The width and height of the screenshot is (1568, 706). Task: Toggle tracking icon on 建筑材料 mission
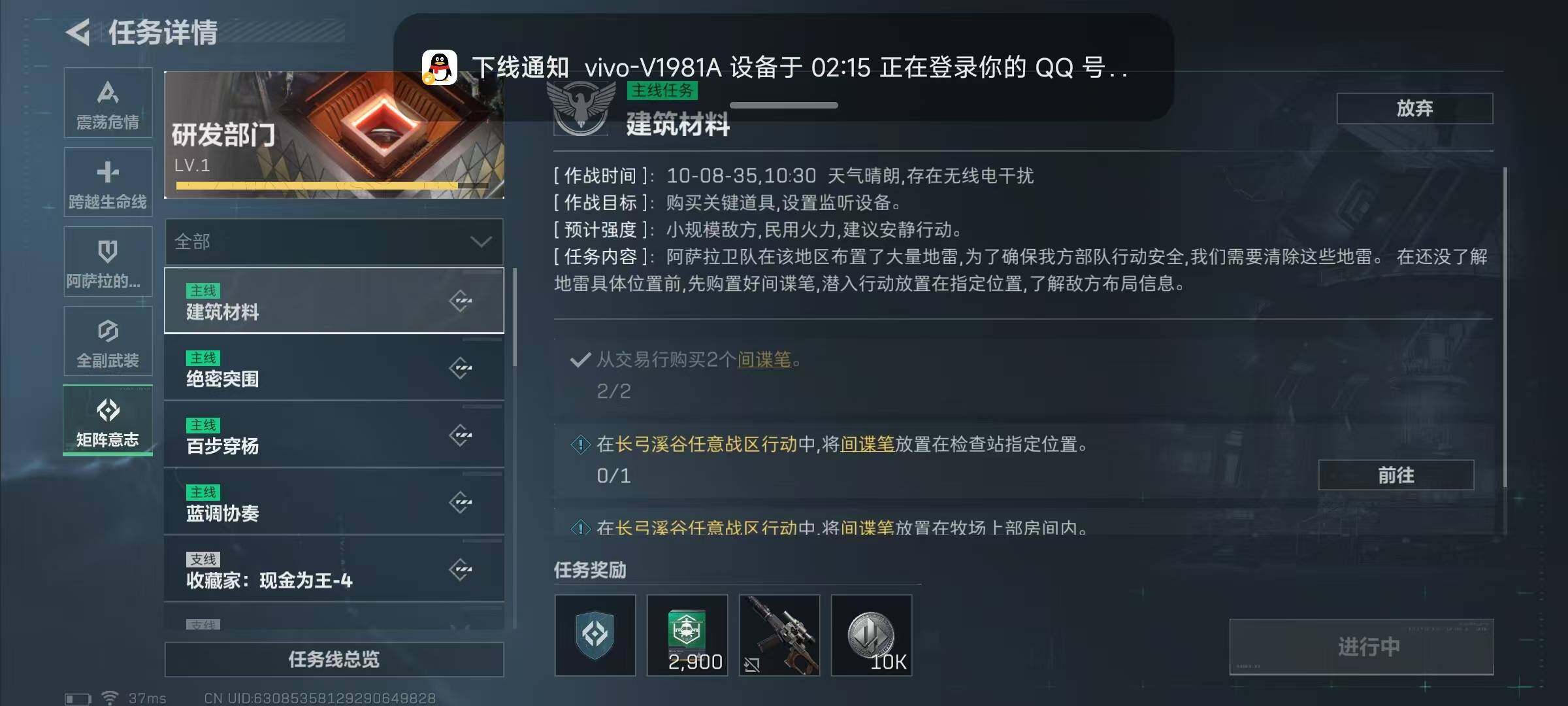(x=461, y=301)
